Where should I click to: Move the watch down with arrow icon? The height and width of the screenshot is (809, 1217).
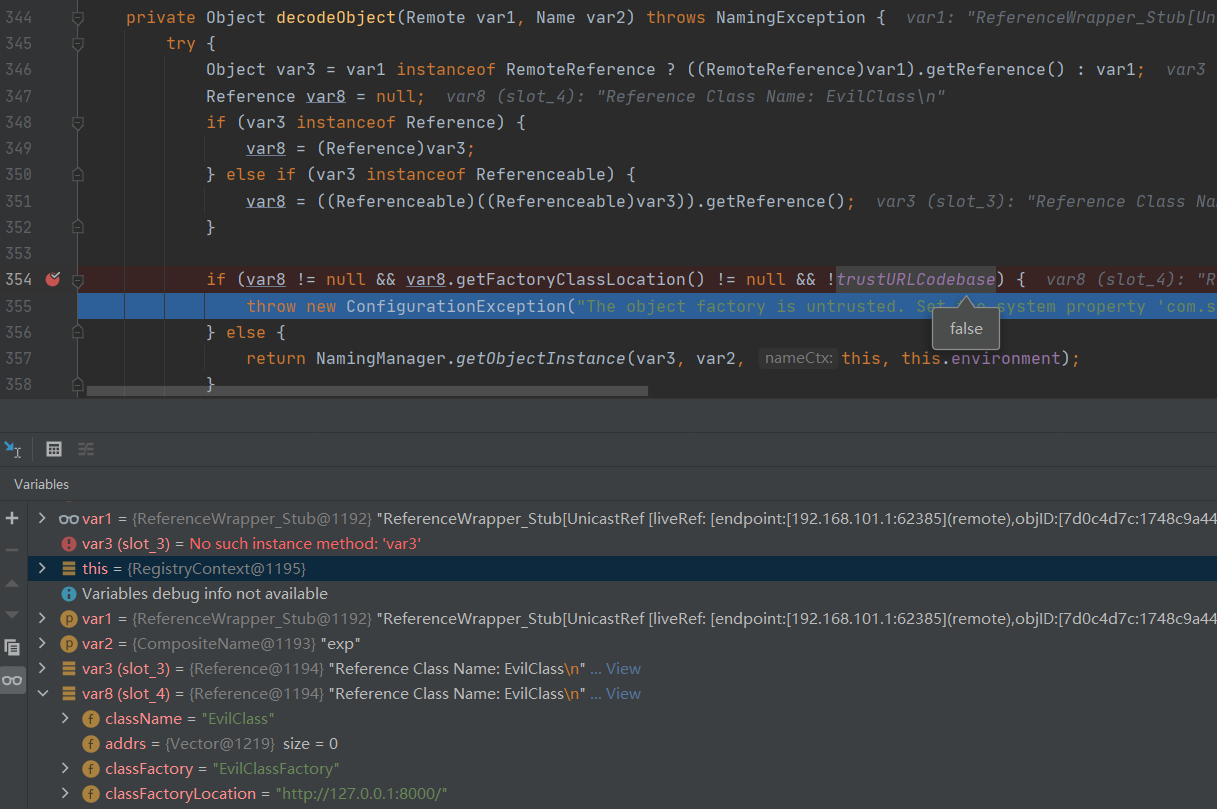tap(12, 614)
